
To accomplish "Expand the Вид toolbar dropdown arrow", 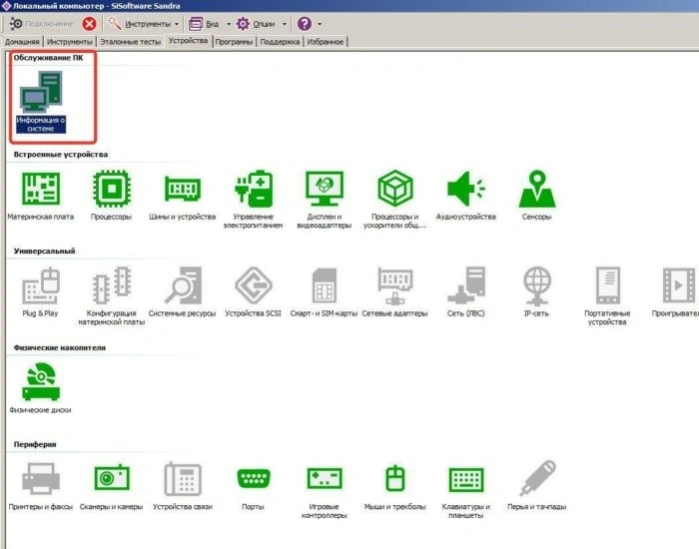I will point(228,24).
